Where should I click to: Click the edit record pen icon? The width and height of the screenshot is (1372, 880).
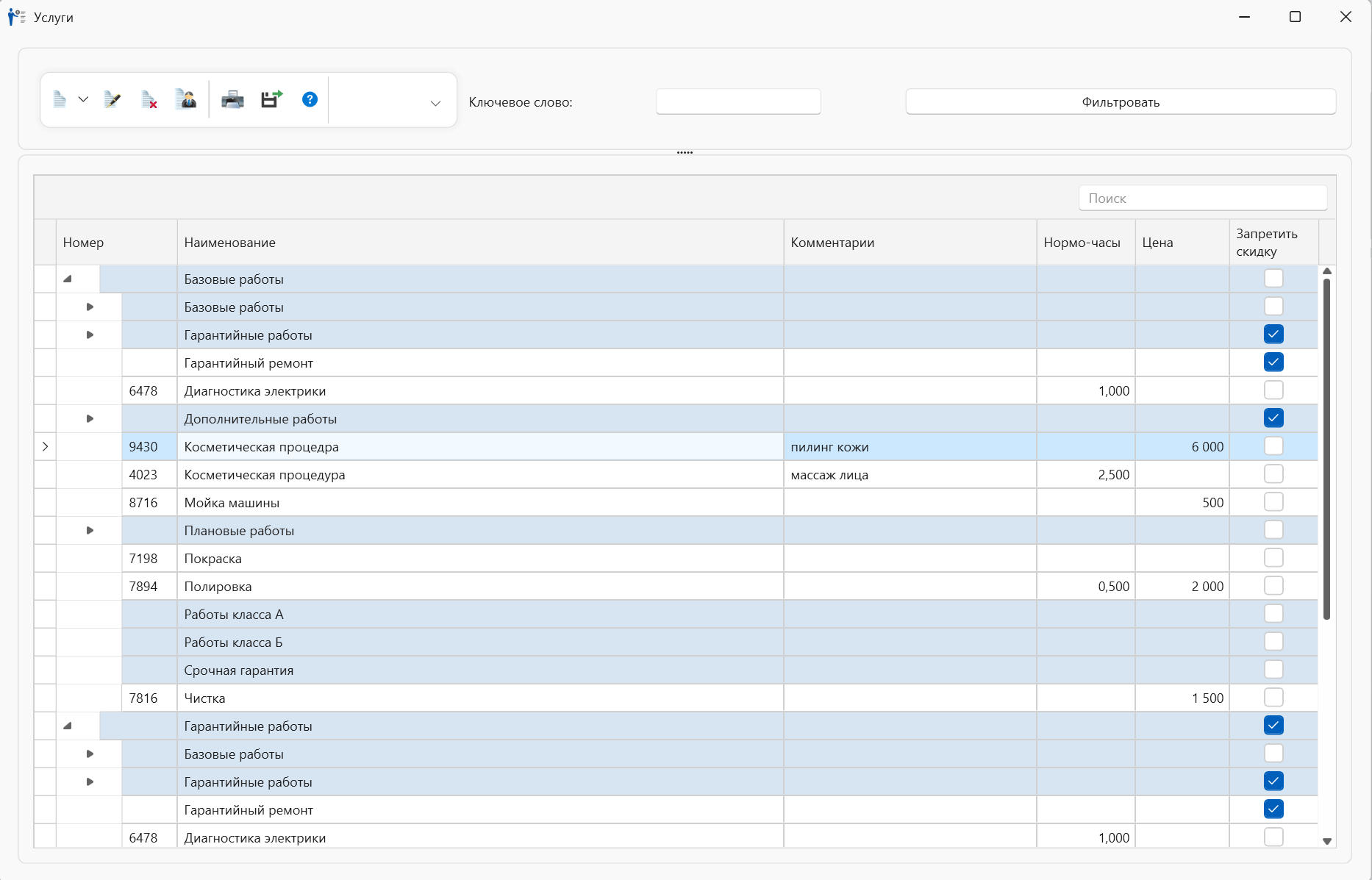pyautogui.click(x=112, y=99)
